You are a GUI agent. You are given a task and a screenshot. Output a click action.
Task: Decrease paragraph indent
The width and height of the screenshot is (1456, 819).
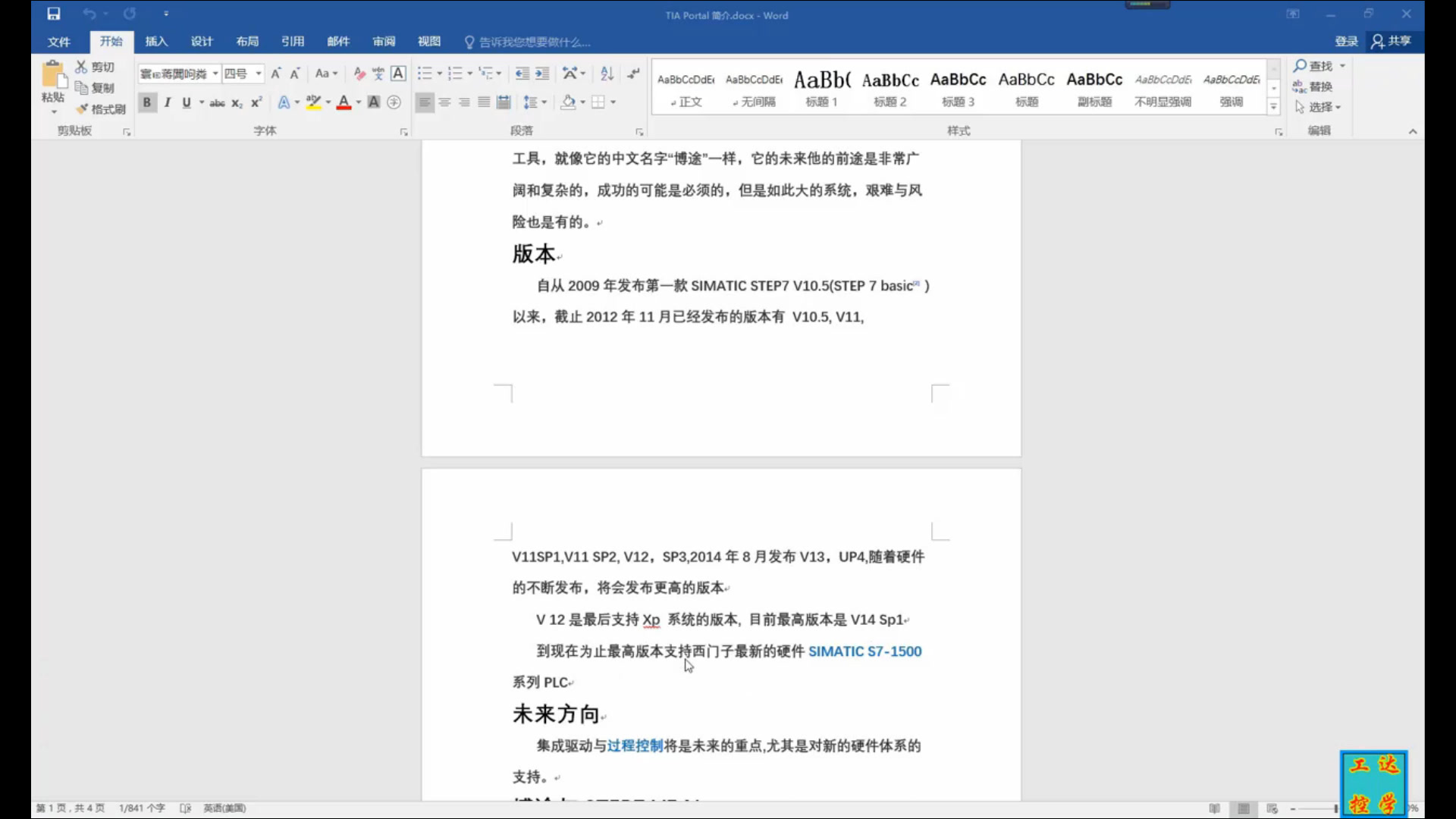[522, 74]
